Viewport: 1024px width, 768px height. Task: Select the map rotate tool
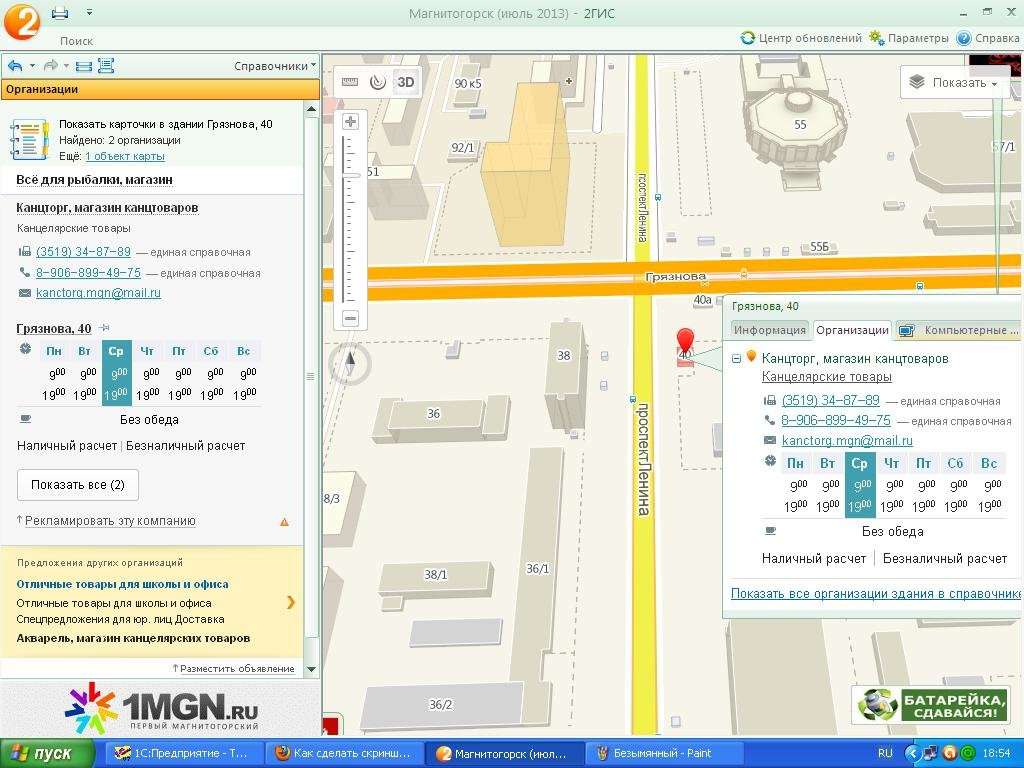377,82
